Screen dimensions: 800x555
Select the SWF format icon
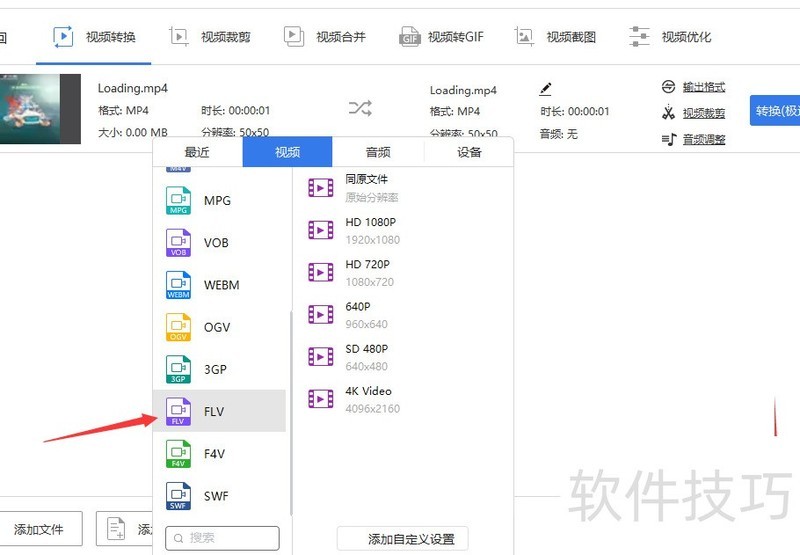coord(178,496)
